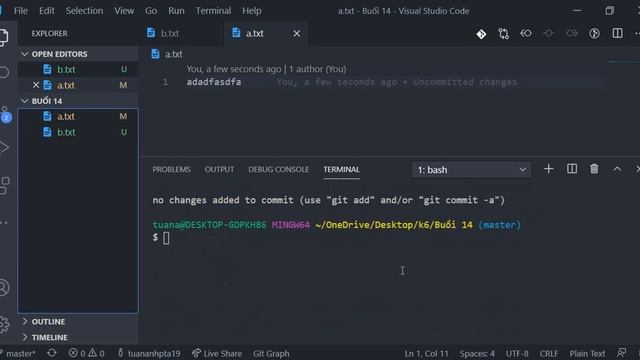
Task: Click line 1 text adadfasdfa in editor
Action: point(214,82)
